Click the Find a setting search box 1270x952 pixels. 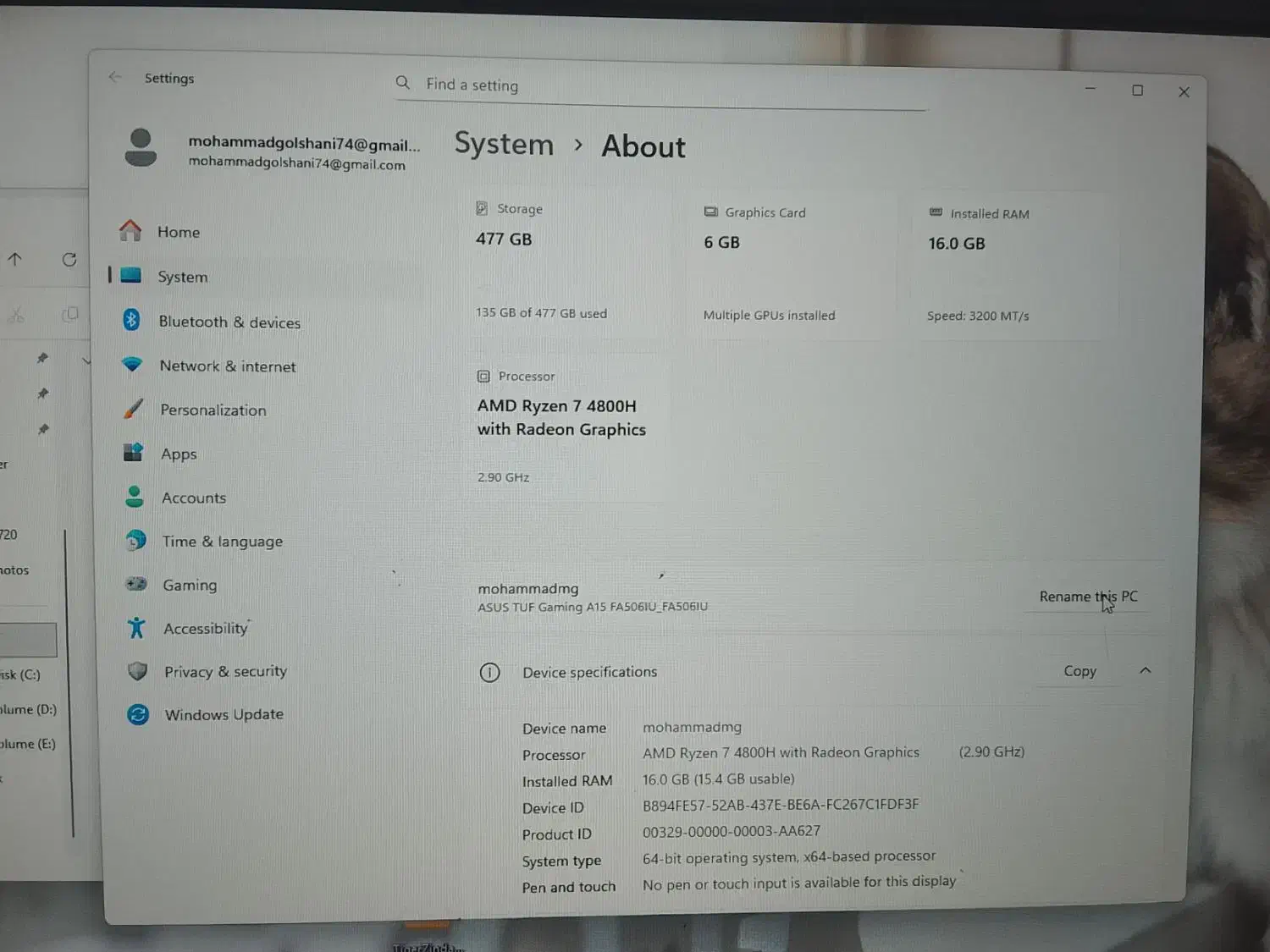click(660, 85)
